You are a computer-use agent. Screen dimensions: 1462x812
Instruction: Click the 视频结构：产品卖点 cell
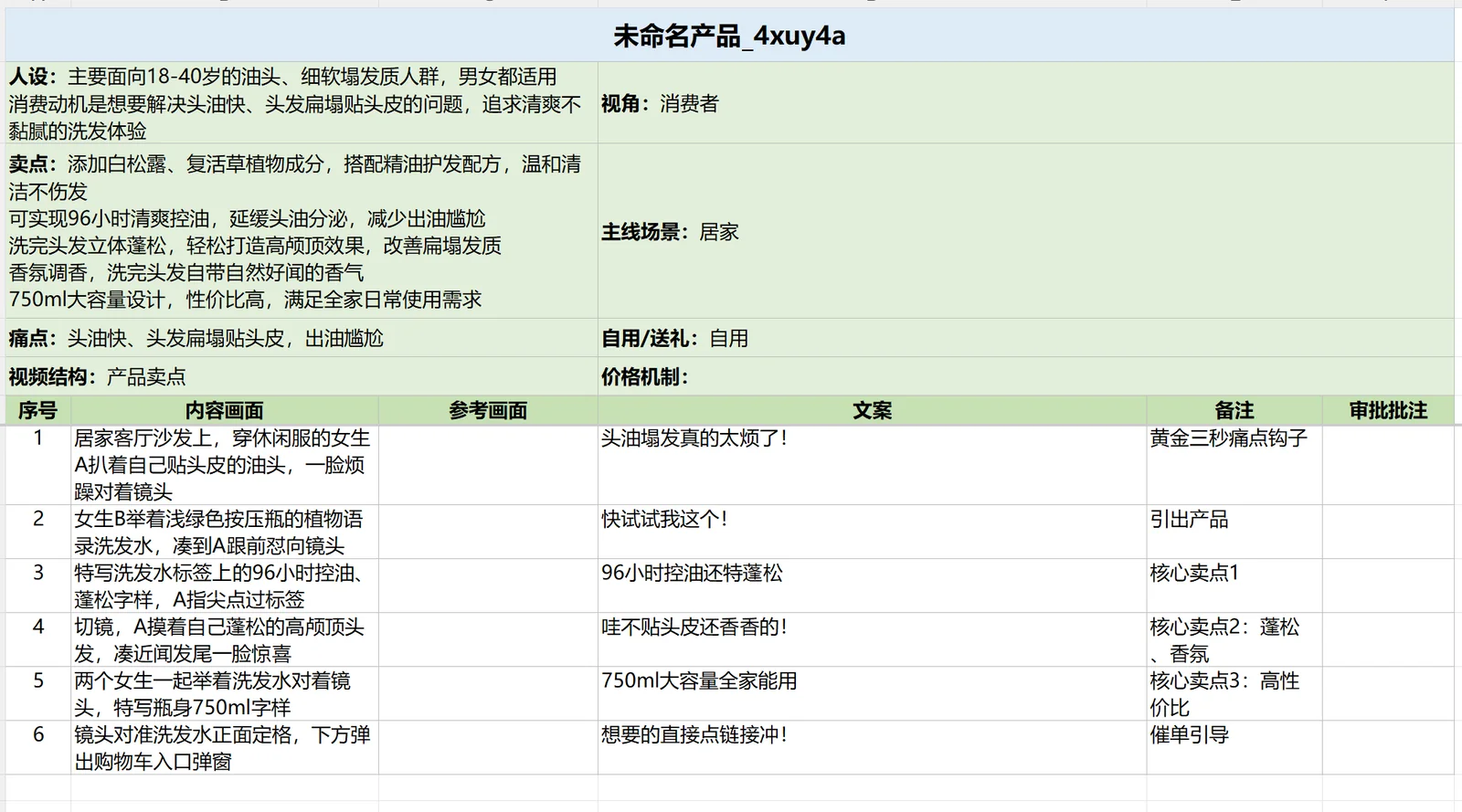pos(302,376)
